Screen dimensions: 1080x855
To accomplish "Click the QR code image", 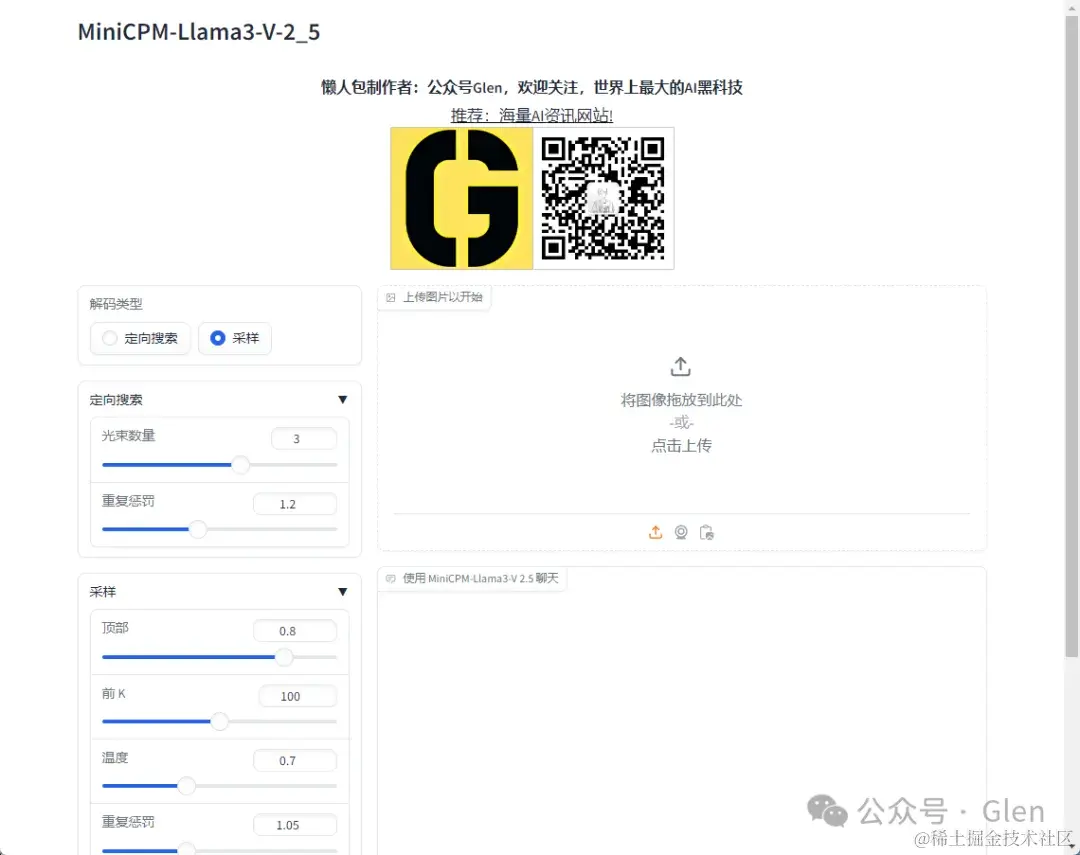I will (603, 198).
